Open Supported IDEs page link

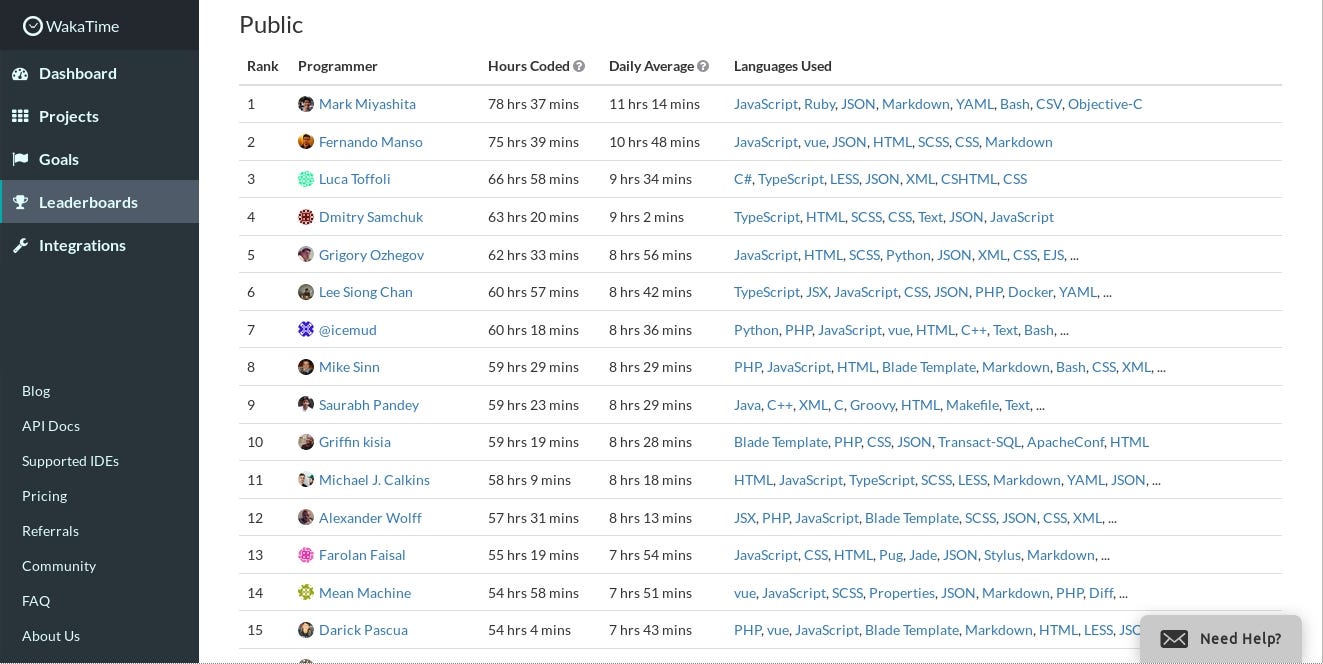[x=70, y=461]
